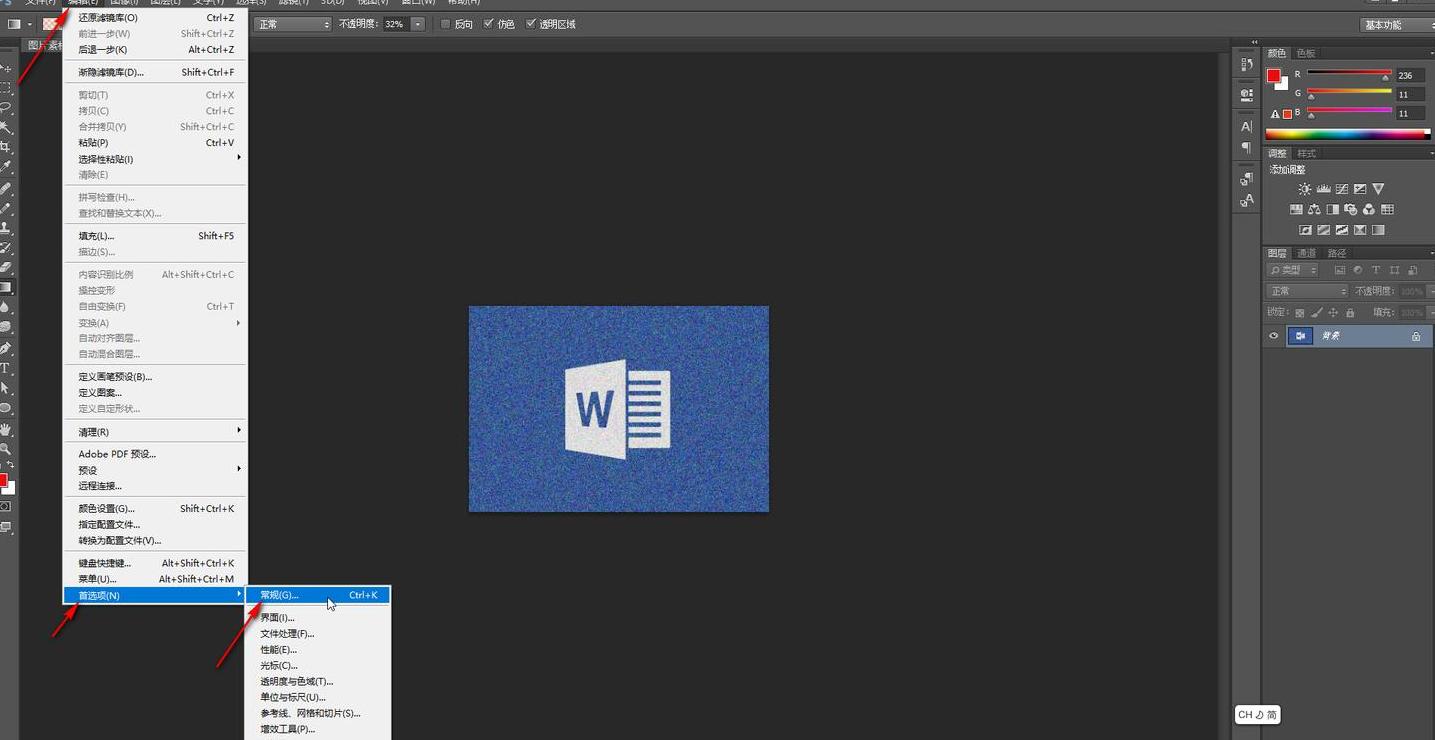Lock layer position with move icon

[x=1332, y=313]
